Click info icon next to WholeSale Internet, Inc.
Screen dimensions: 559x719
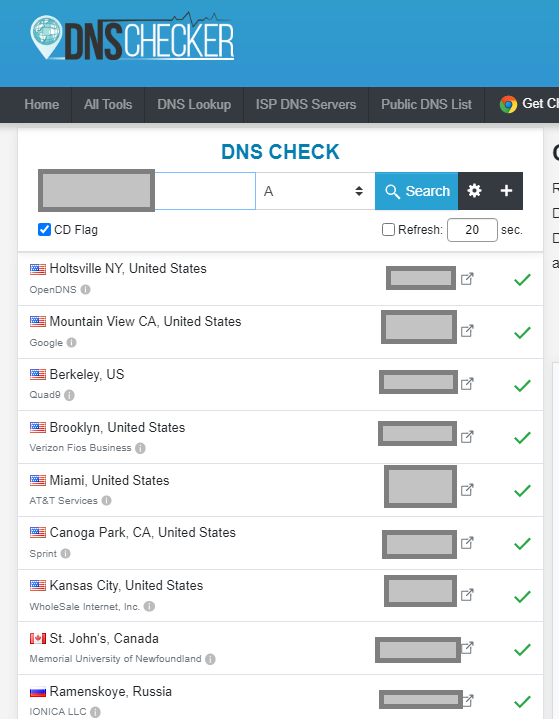click(149, 606)
